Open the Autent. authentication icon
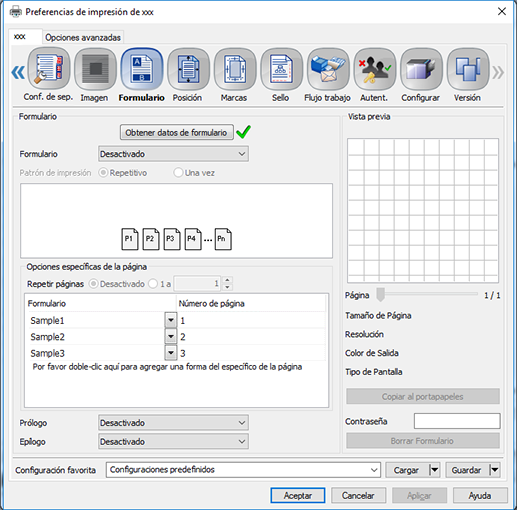The image size is (517, 510). click(375, 69)
